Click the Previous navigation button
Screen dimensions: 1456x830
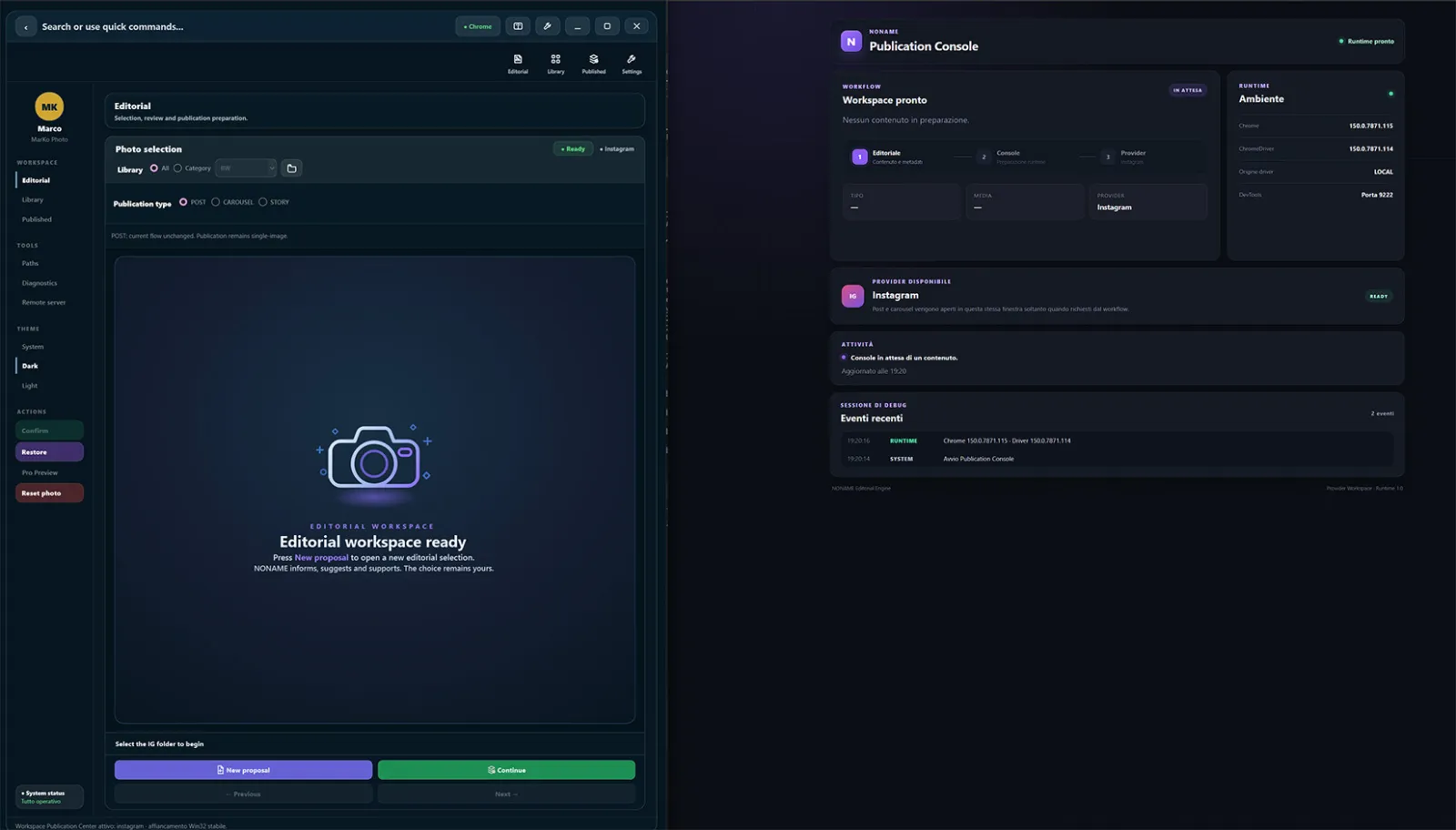243,795
